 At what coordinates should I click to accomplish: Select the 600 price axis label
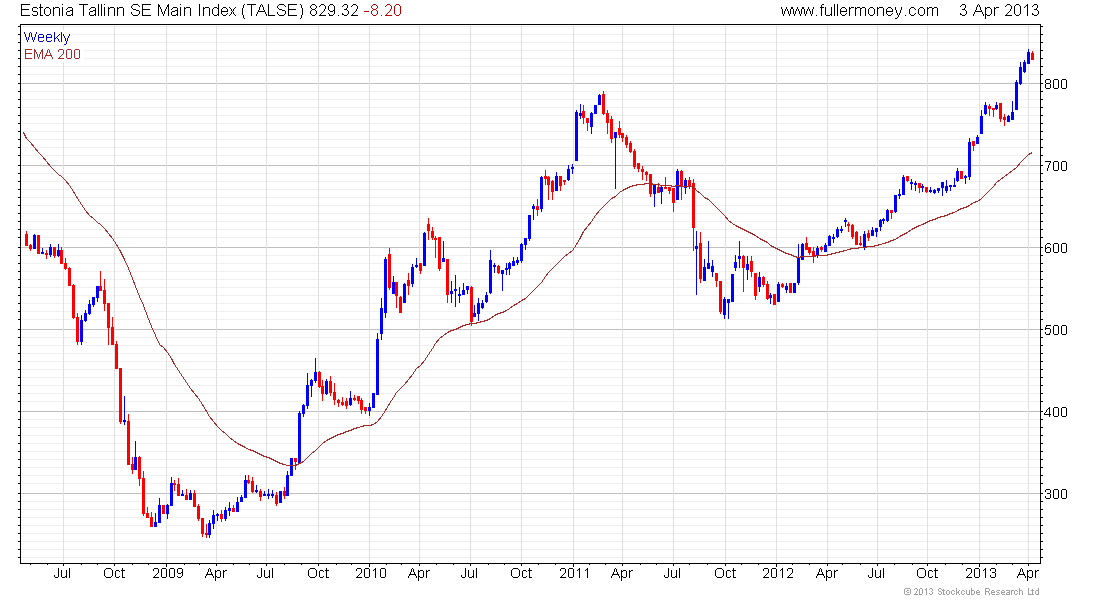pos(1056,248)
